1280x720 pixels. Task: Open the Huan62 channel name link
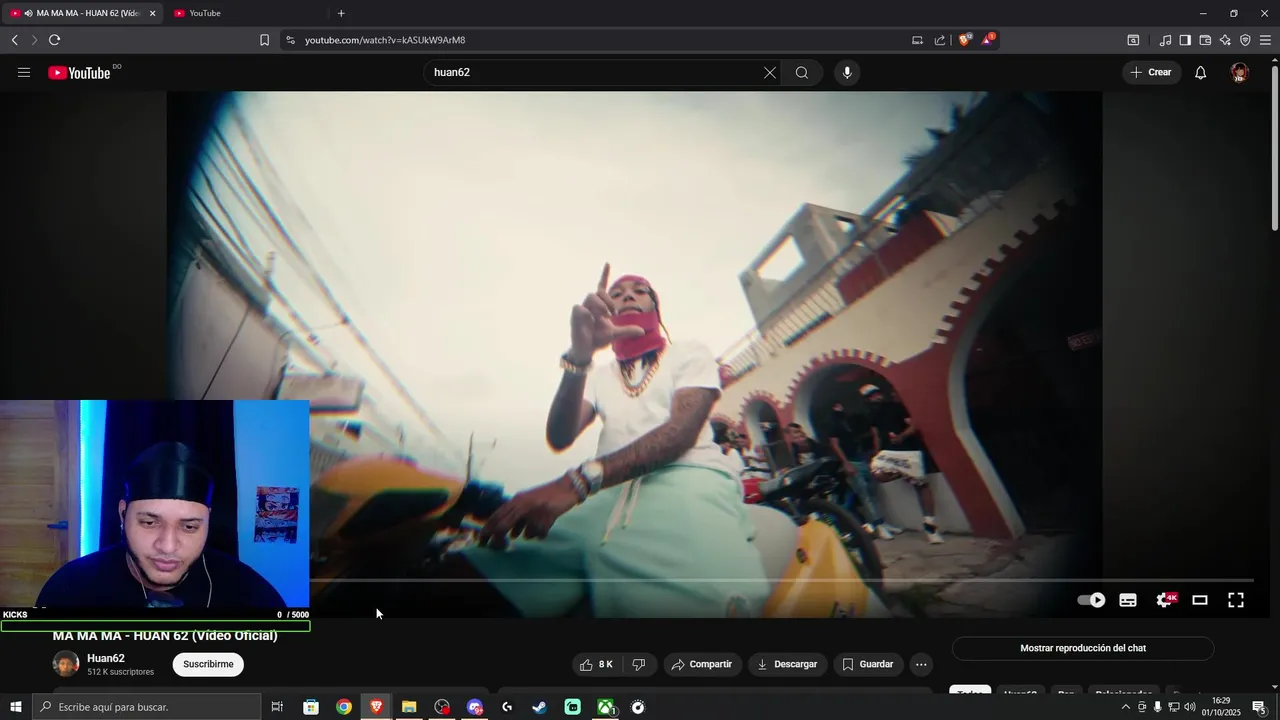tap(106, 658)
